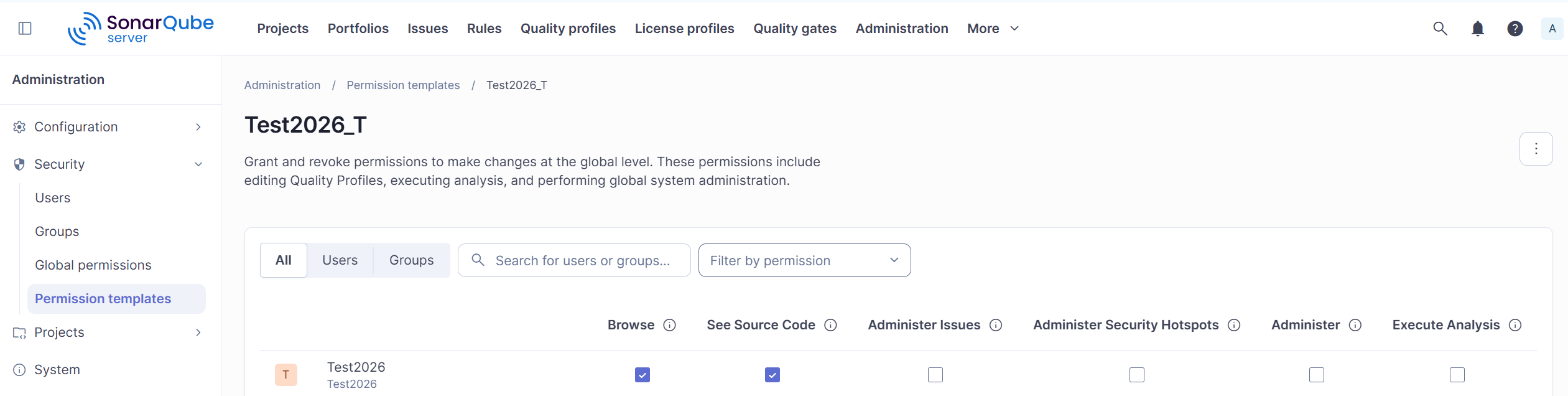
Task: Open Groups under Security
Action: point(57,232)
